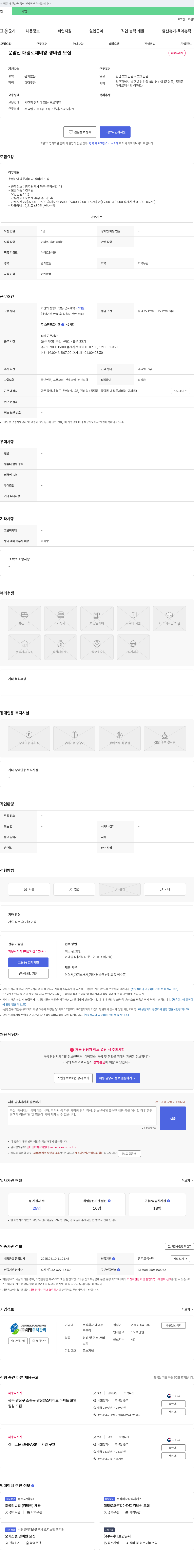Click the 고용24 logo
The width and height of the screenshot is (194, 1568).
click(7, 31)
